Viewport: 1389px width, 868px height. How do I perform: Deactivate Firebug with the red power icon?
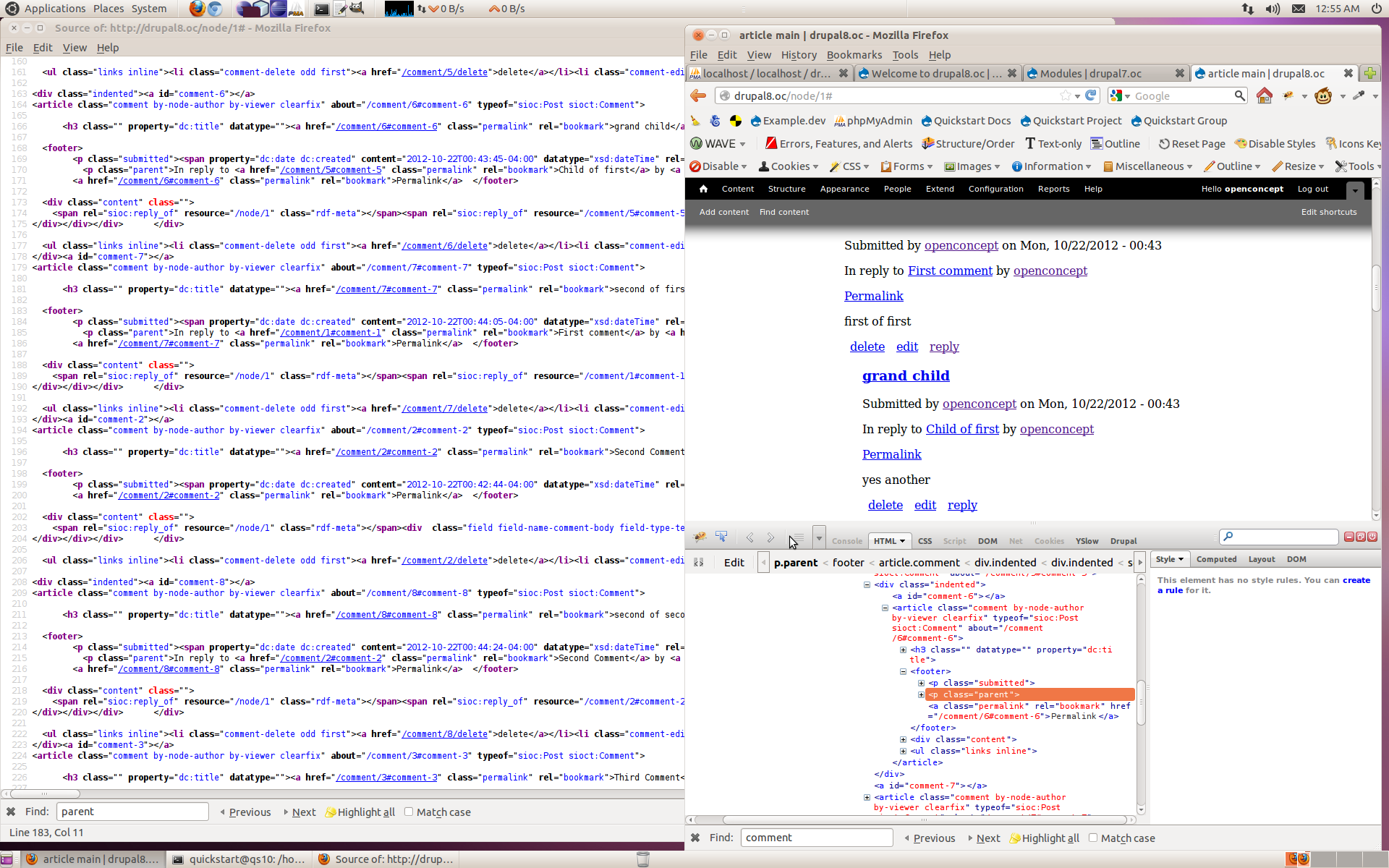click(x=1372, y=537)
